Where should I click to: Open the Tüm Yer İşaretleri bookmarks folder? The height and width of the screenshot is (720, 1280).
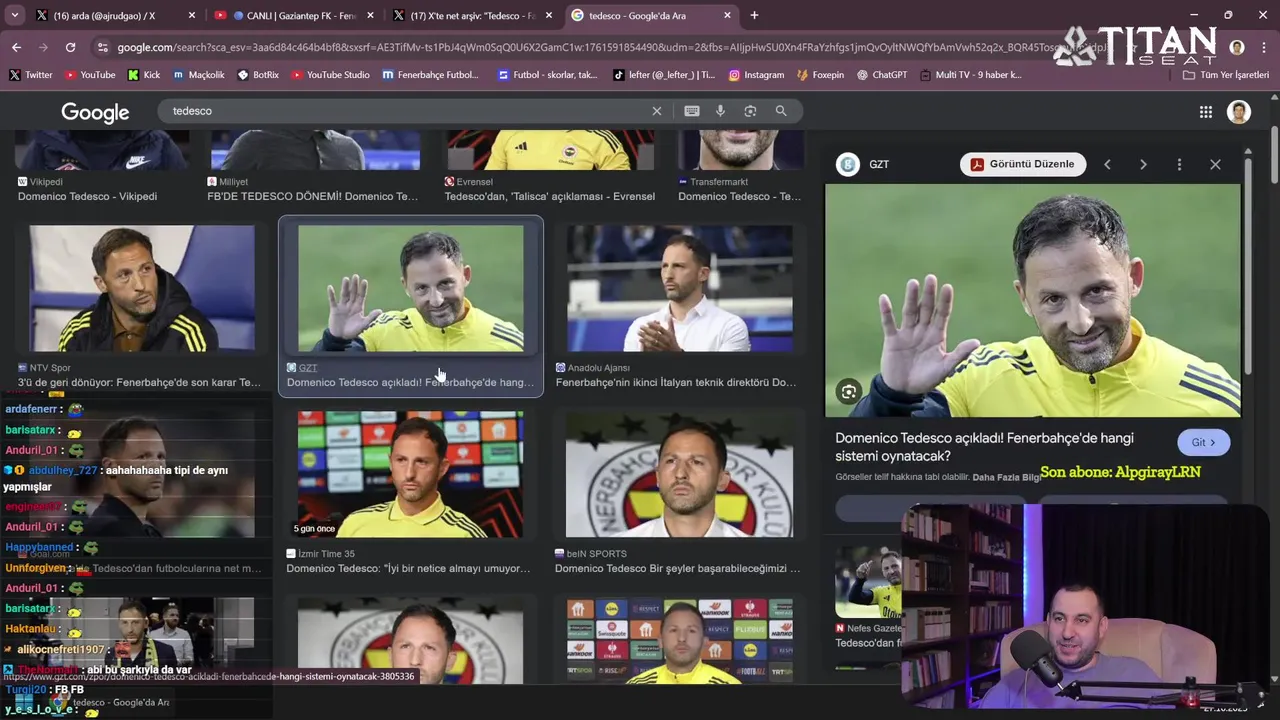click(1225, 75)
